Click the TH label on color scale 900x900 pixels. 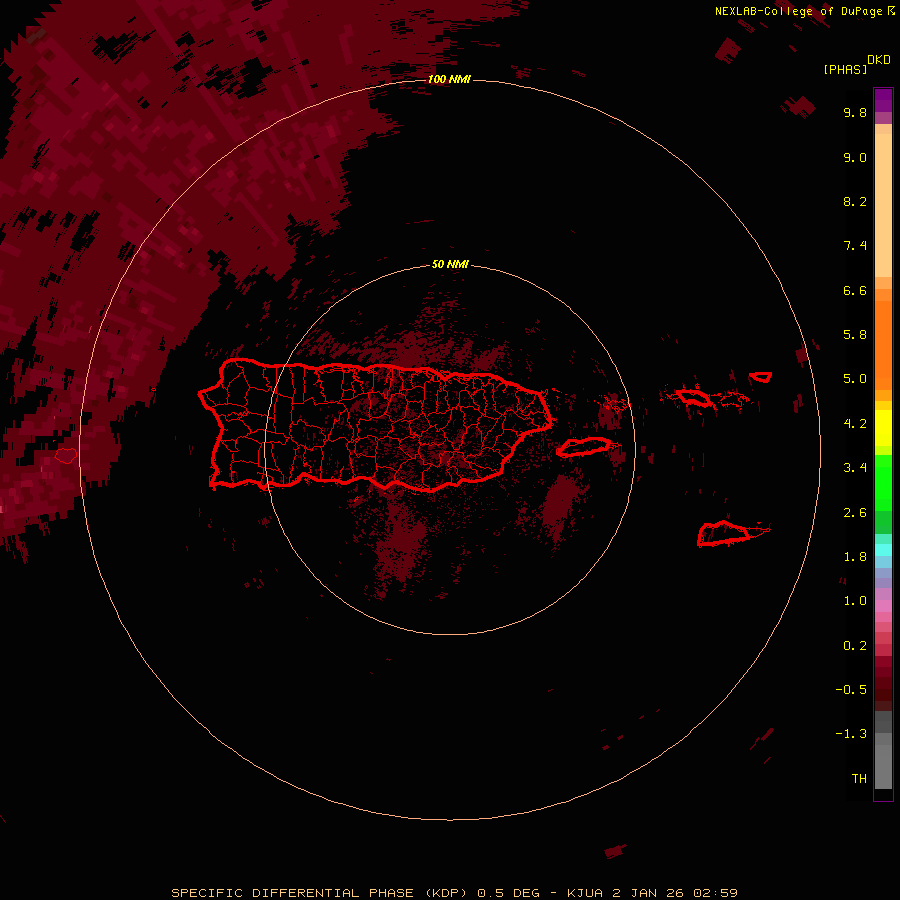(859, 779)
